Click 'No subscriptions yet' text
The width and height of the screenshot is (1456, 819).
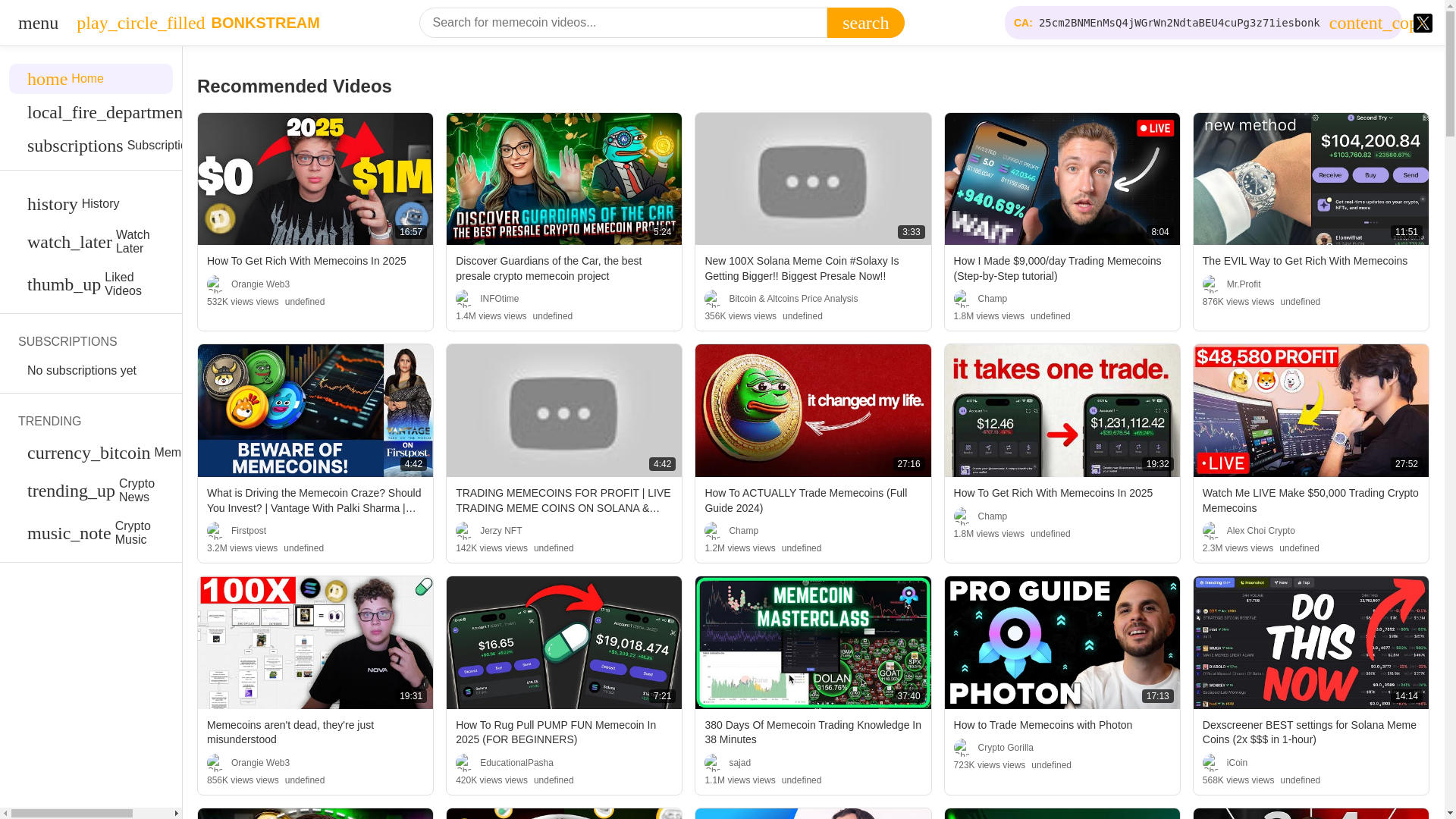(82, 371)
